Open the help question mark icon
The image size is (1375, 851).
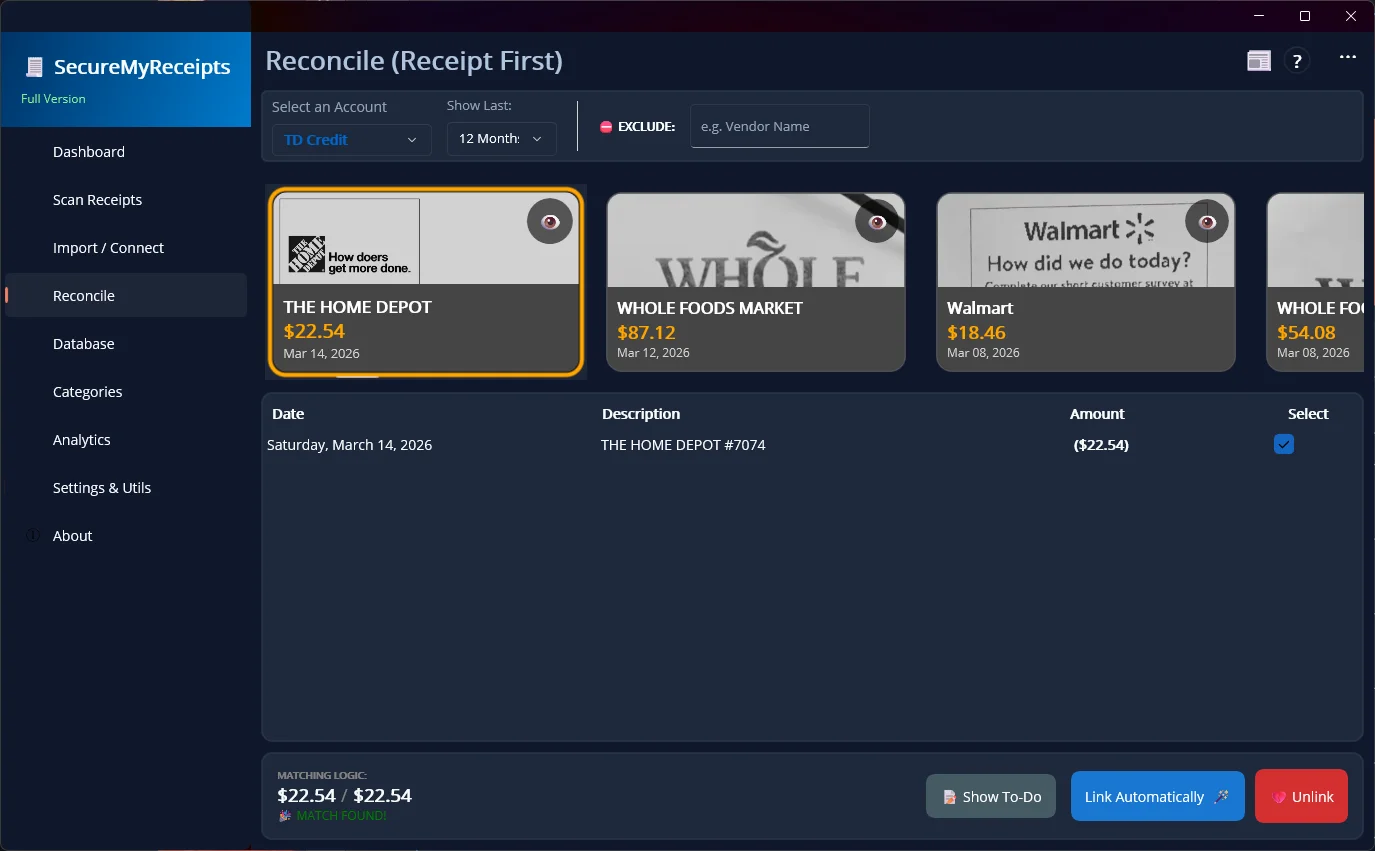pyautogui.click(x=1297, y=61)
